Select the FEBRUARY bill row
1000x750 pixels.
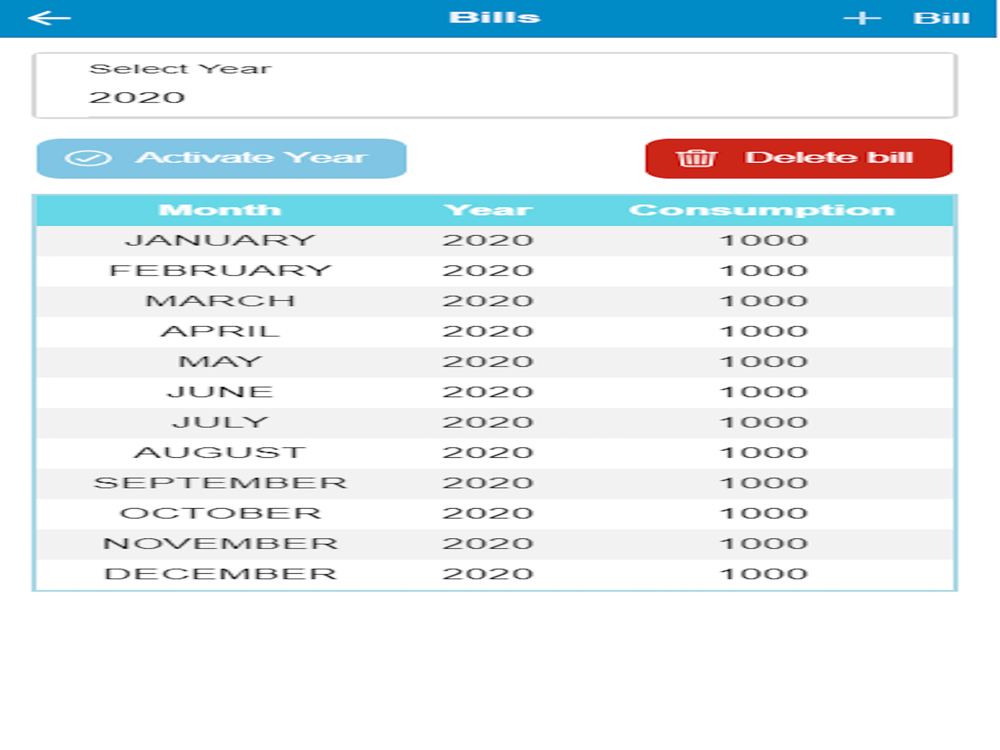[495, 271]
